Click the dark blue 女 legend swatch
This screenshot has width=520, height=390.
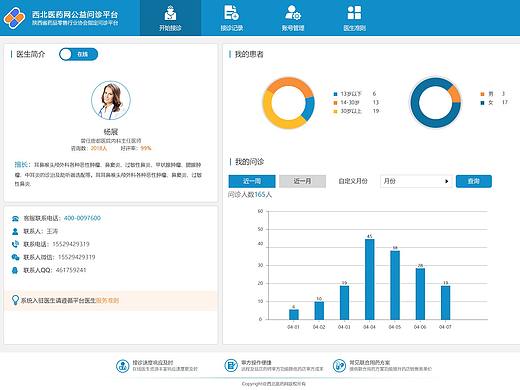482,103
